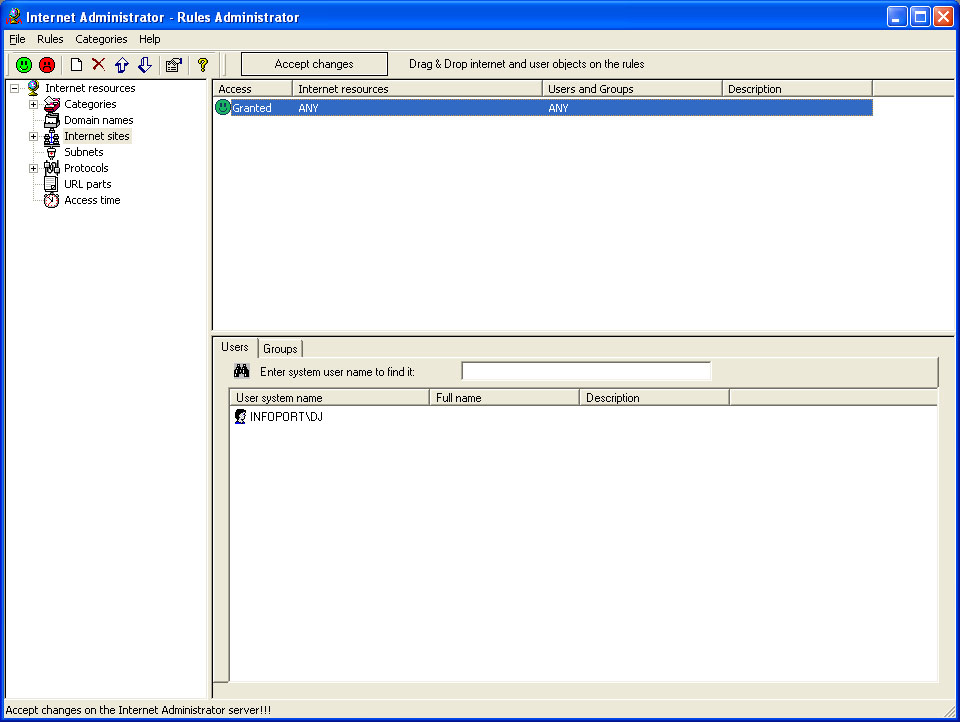The width and height of the screenshot is (960, 722).
Task: Move rule down with blue down arrow
Action: tap(144, 65)
